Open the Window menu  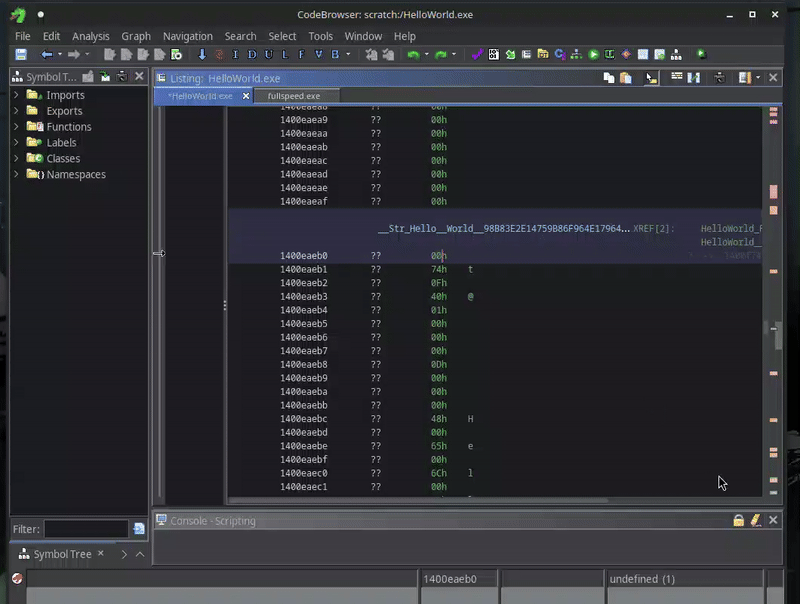click(x=363, y=36)
